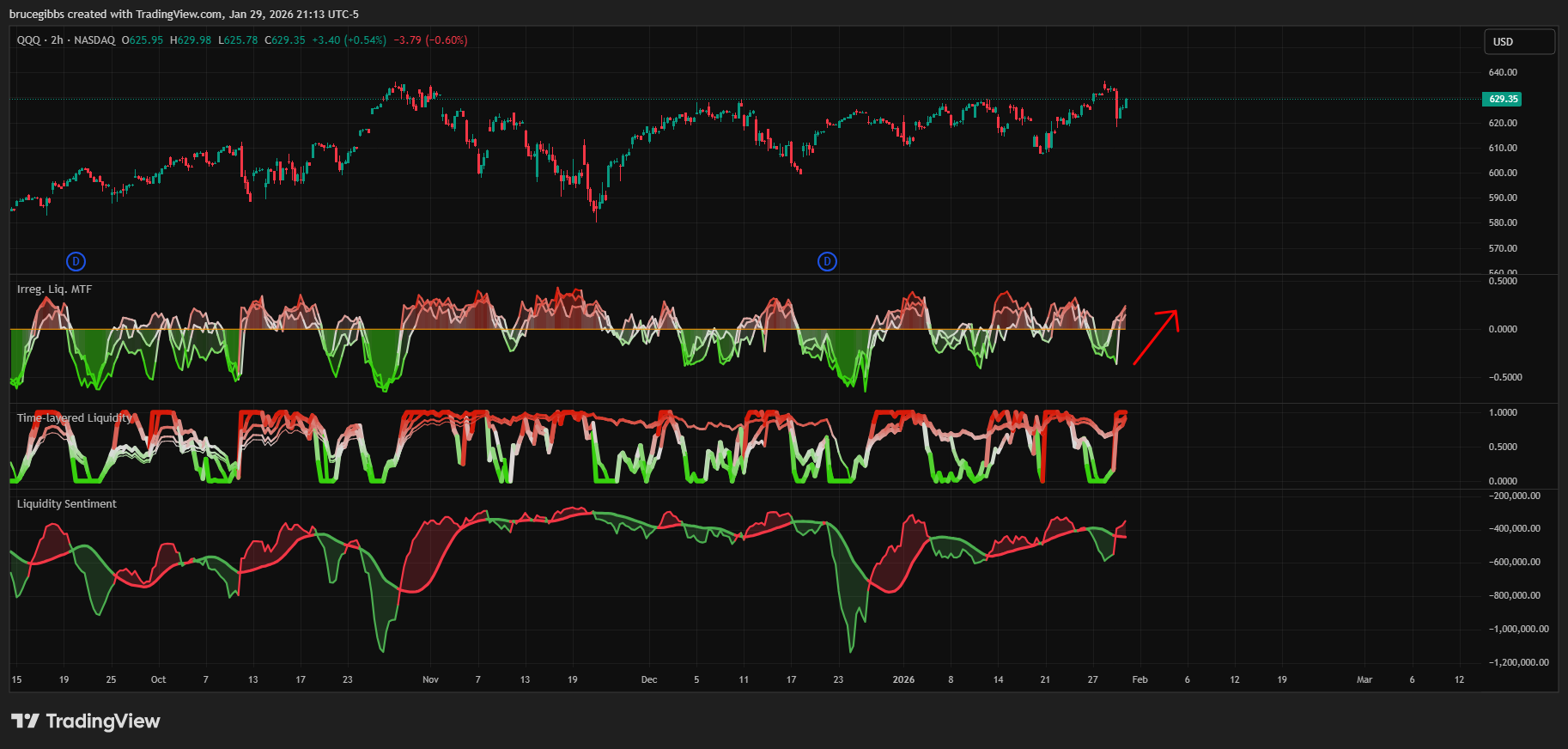Click the Dec label on time axis
Image resolution: width=1568 pixels, height=749 pixels.
649,679
